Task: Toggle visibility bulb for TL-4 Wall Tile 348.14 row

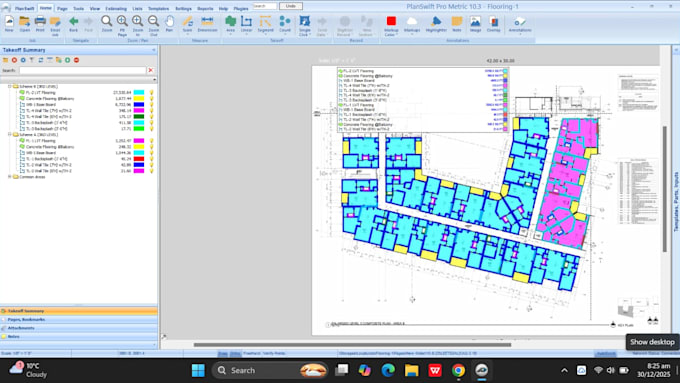Action: (x=152, y=111)
